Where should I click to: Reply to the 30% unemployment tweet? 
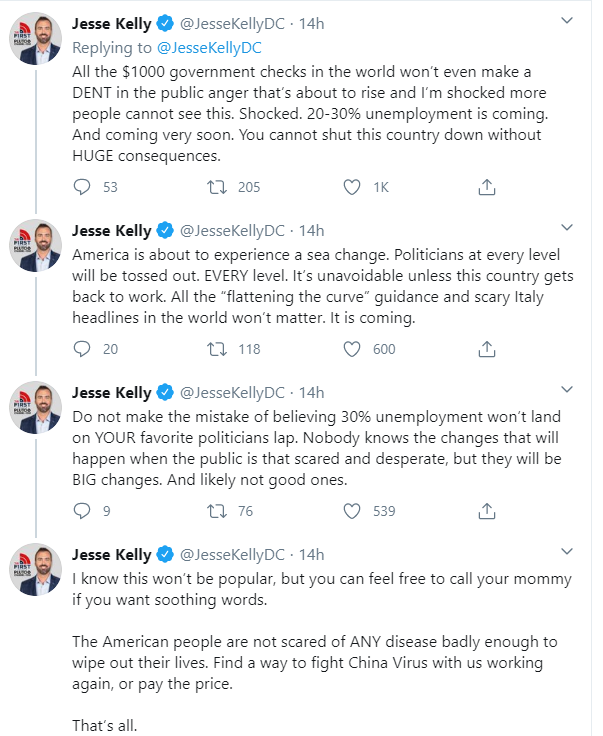[x=83, y=511]
